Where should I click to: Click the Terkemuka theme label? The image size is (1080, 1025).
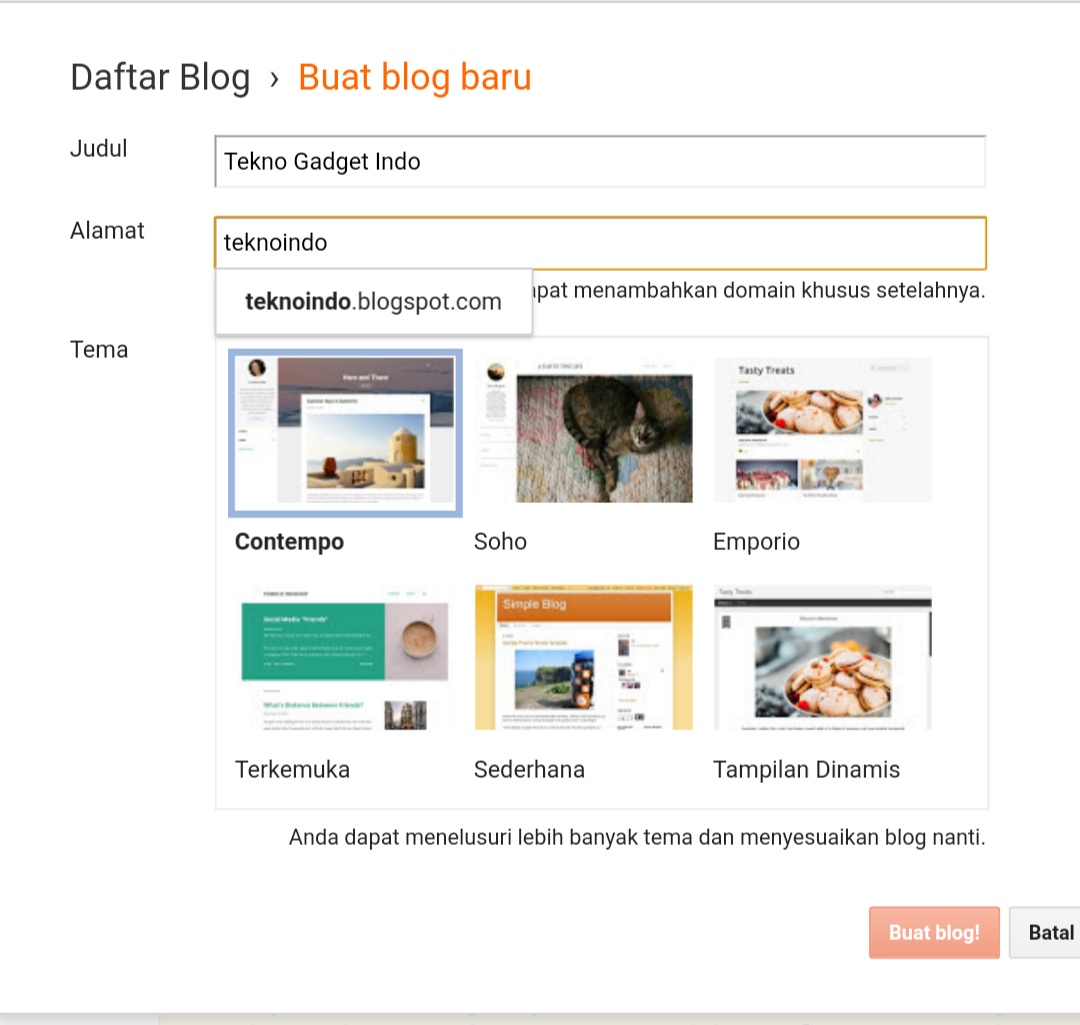click(x=292, y=769)
